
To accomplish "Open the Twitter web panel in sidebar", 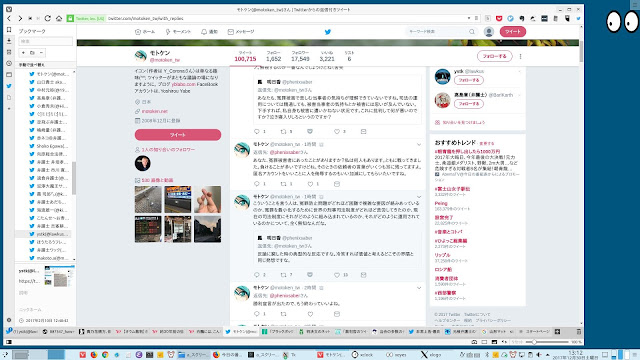I will 9,86.
